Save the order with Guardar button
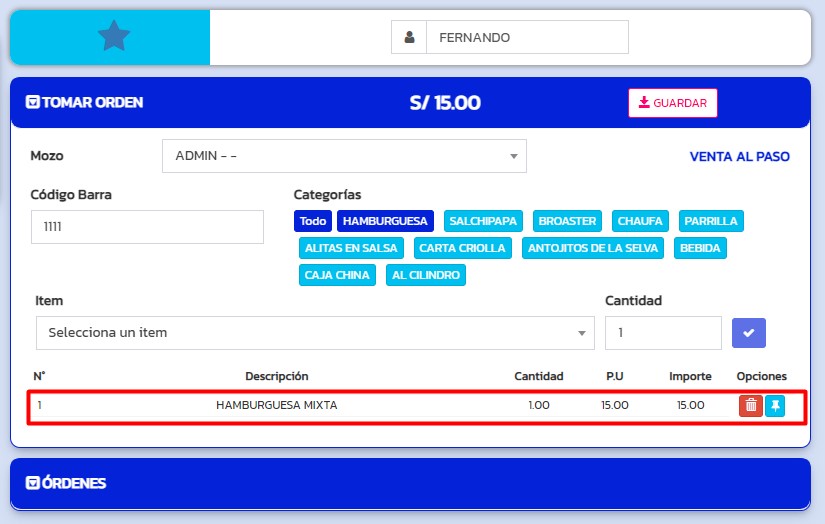This screenshot has height=524, width=825. point(672,103)
